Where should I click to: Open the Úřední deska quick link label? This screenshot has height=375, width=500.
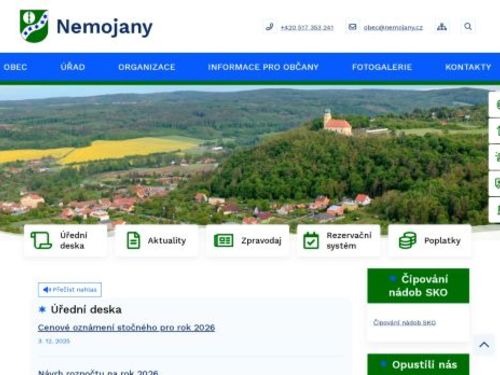click(x=74, y=240)
